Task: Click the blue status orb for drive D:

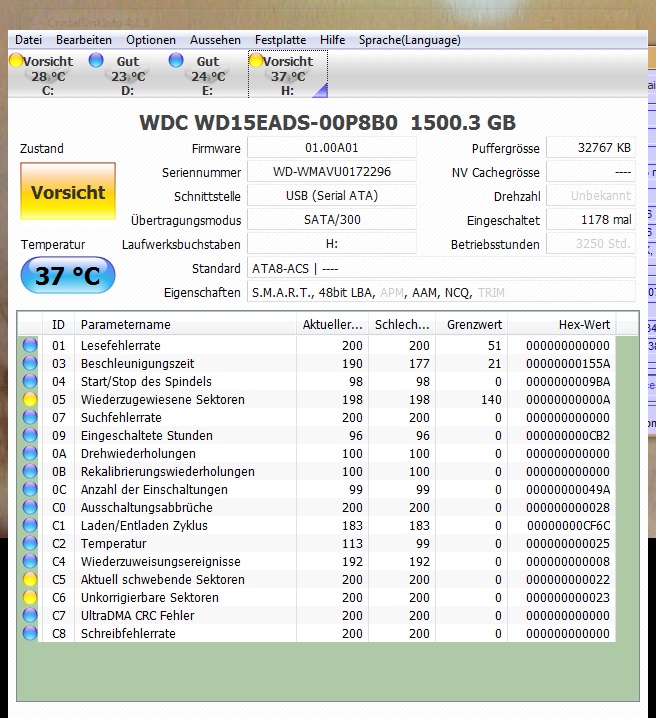Action: [x=96, y=60]
